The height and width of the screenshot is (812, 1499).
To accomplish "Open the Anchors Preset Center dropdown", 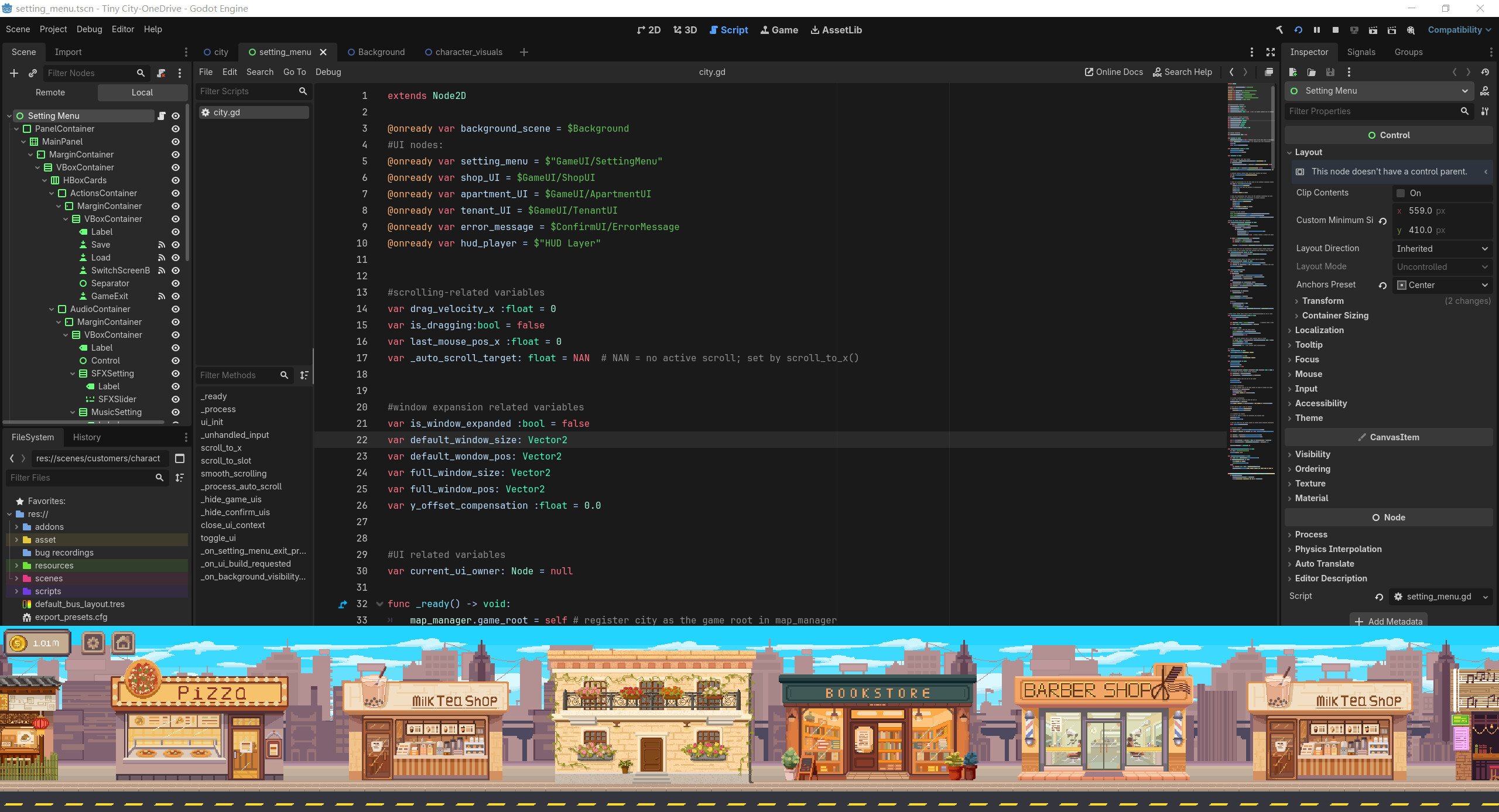I will point(1442,285).
